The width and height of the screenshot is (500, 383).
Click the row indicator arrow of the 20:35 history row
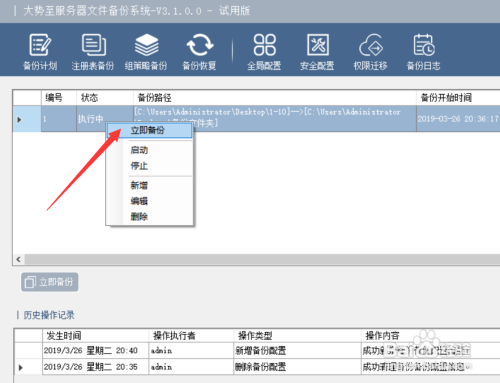21,368
